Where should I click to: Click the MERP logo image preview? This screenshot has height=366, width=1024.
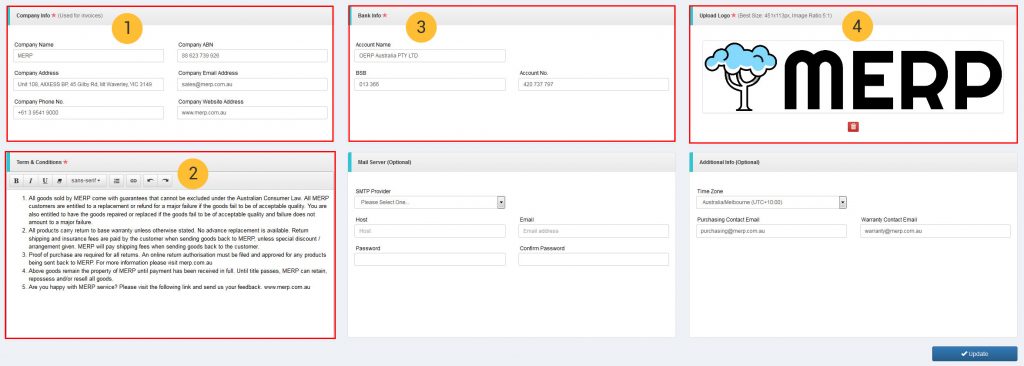point(853,76)
